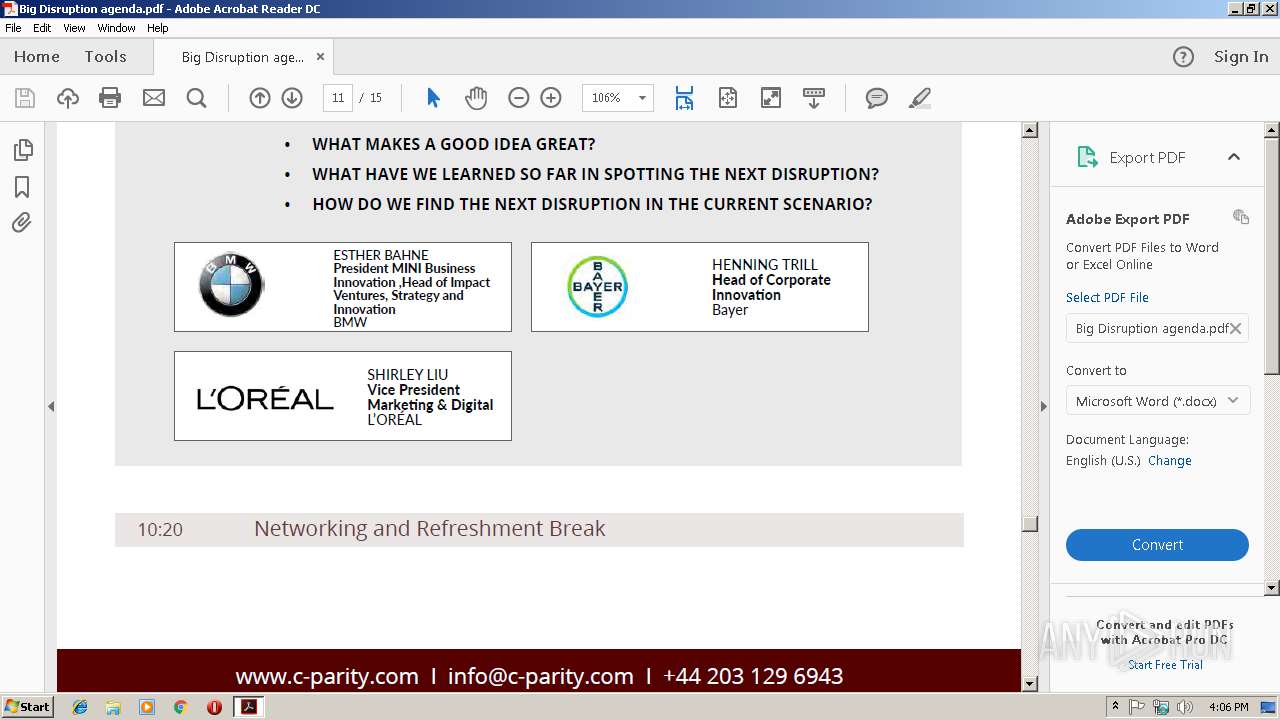Change the document language

(1170, 460)
